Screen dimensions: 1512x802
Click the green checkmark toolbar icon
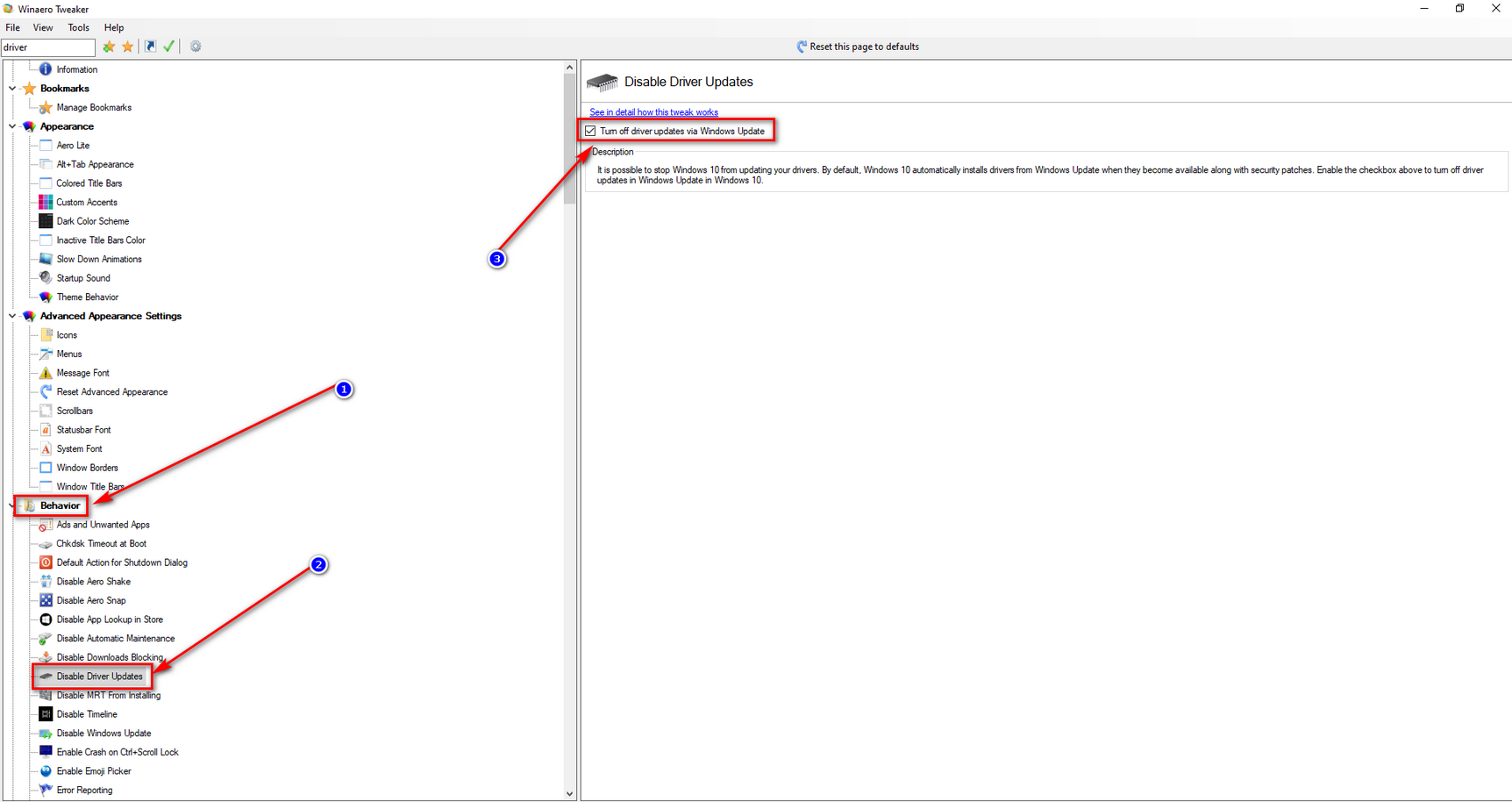pos(169,47)
